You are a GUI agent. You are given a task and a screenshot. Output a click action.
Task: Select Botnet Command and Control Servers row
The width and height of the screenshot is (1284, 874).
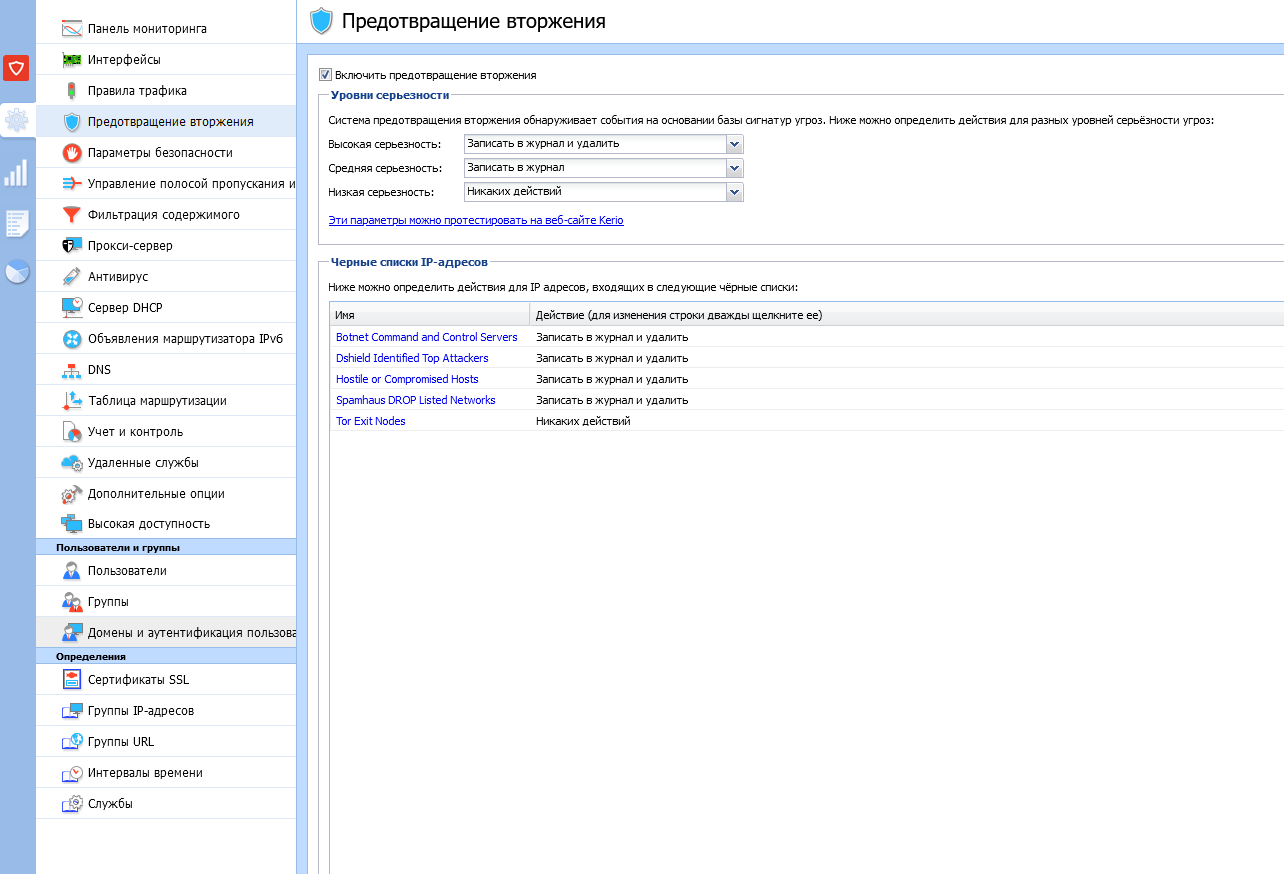tap(806, 337)
